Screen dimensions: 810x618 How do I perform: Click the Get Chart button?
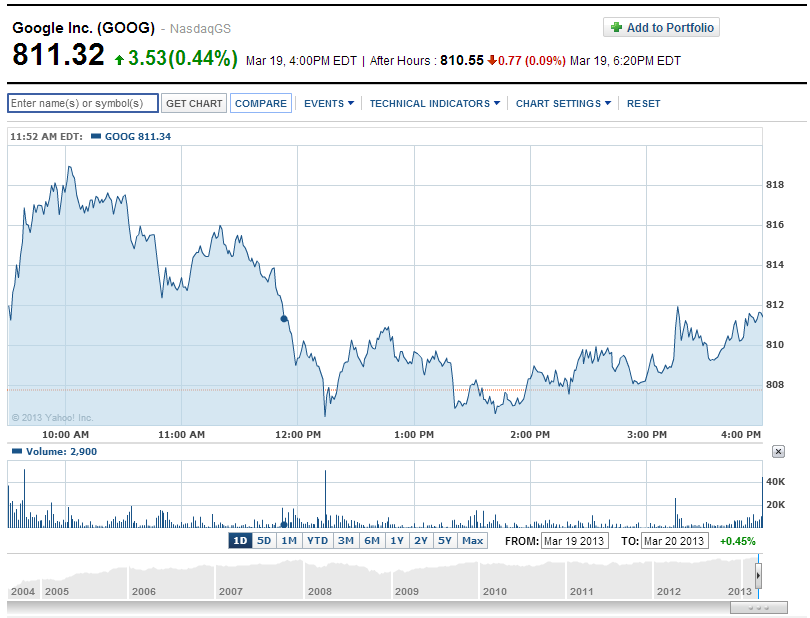click(x=194, y=103)
